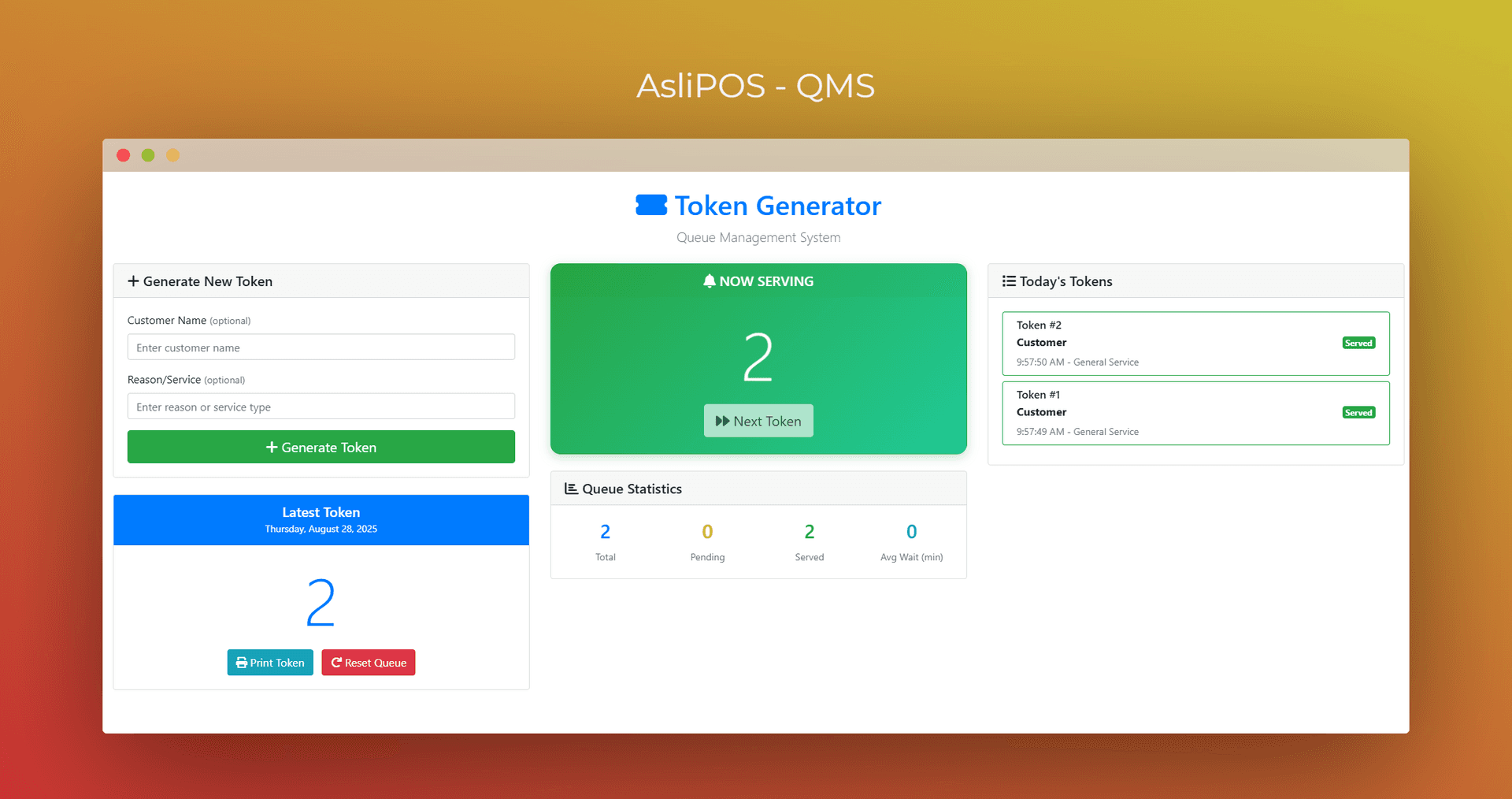
Task: Click the customer name input field
Action: pyautogui.click(x=321, y=347)
